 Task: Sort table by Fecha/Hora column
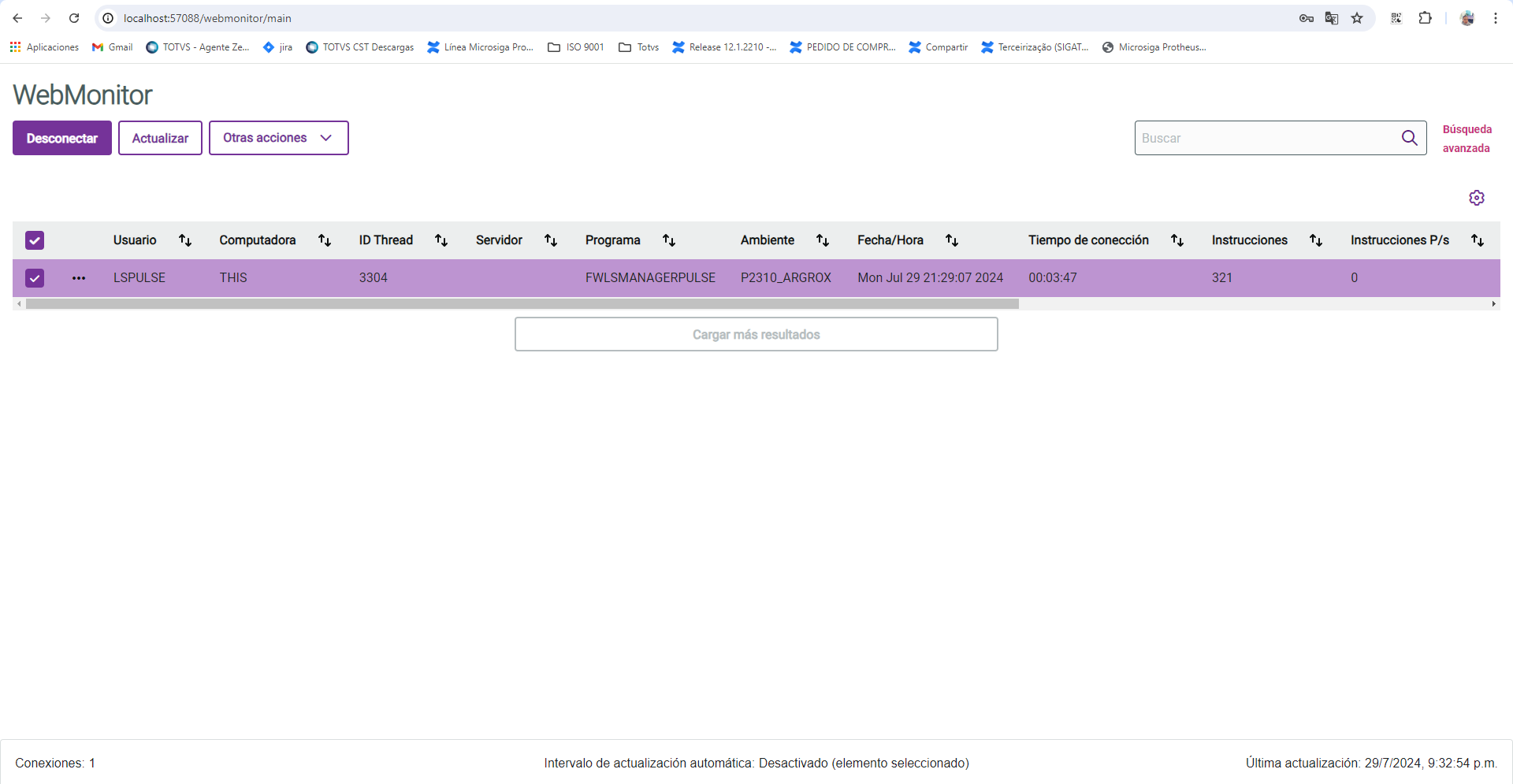point(952,240)
